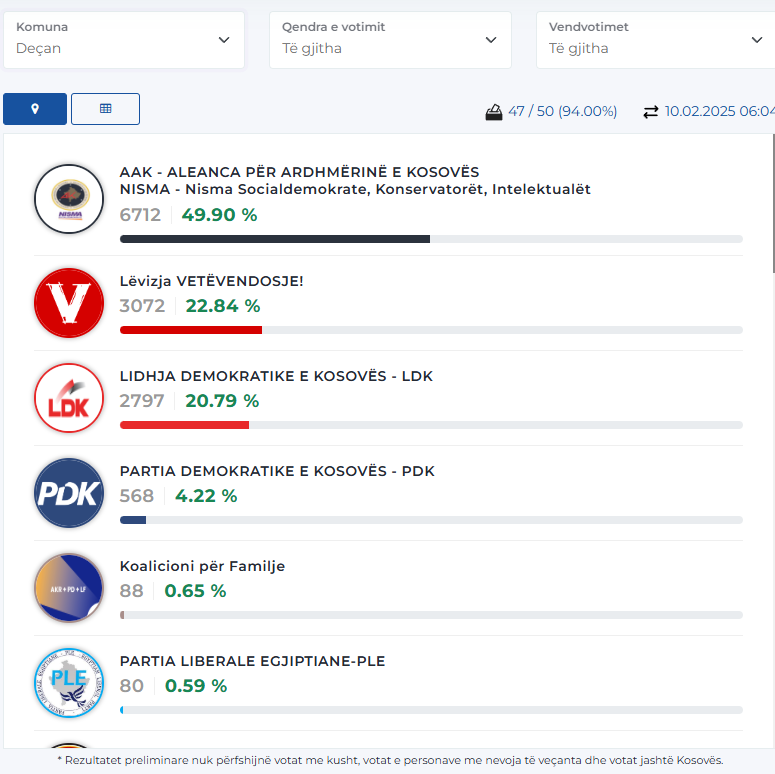The image size is (775, 774).
Task: Click the 3072 vote count
Action: pyautogui.click(x=142, y=306)
